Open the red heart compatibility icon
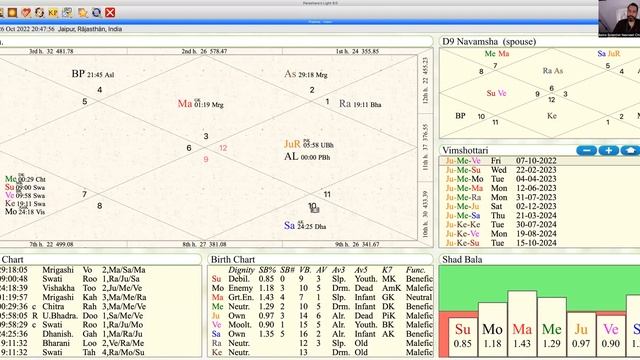Image resolution: width=640 pixels, height=360 pixels. pyautogui.click(x=26, y=13)
